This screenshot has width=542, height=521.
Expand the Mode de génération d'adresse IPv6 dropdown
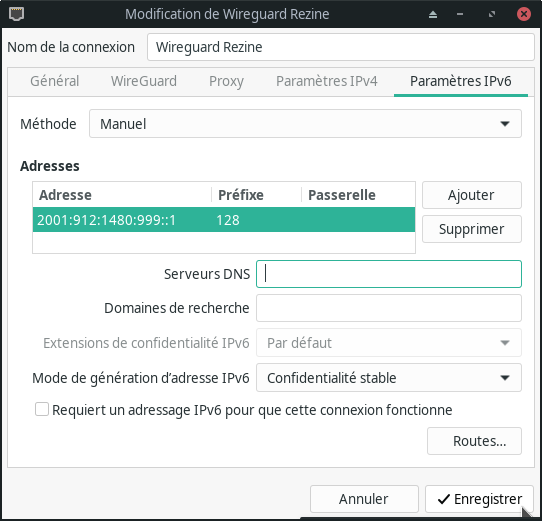coord(389,378)
